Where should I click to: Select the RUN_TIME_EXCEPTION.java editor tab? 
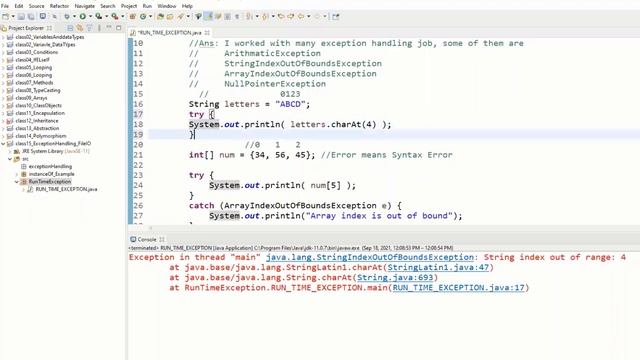point(169,32)
